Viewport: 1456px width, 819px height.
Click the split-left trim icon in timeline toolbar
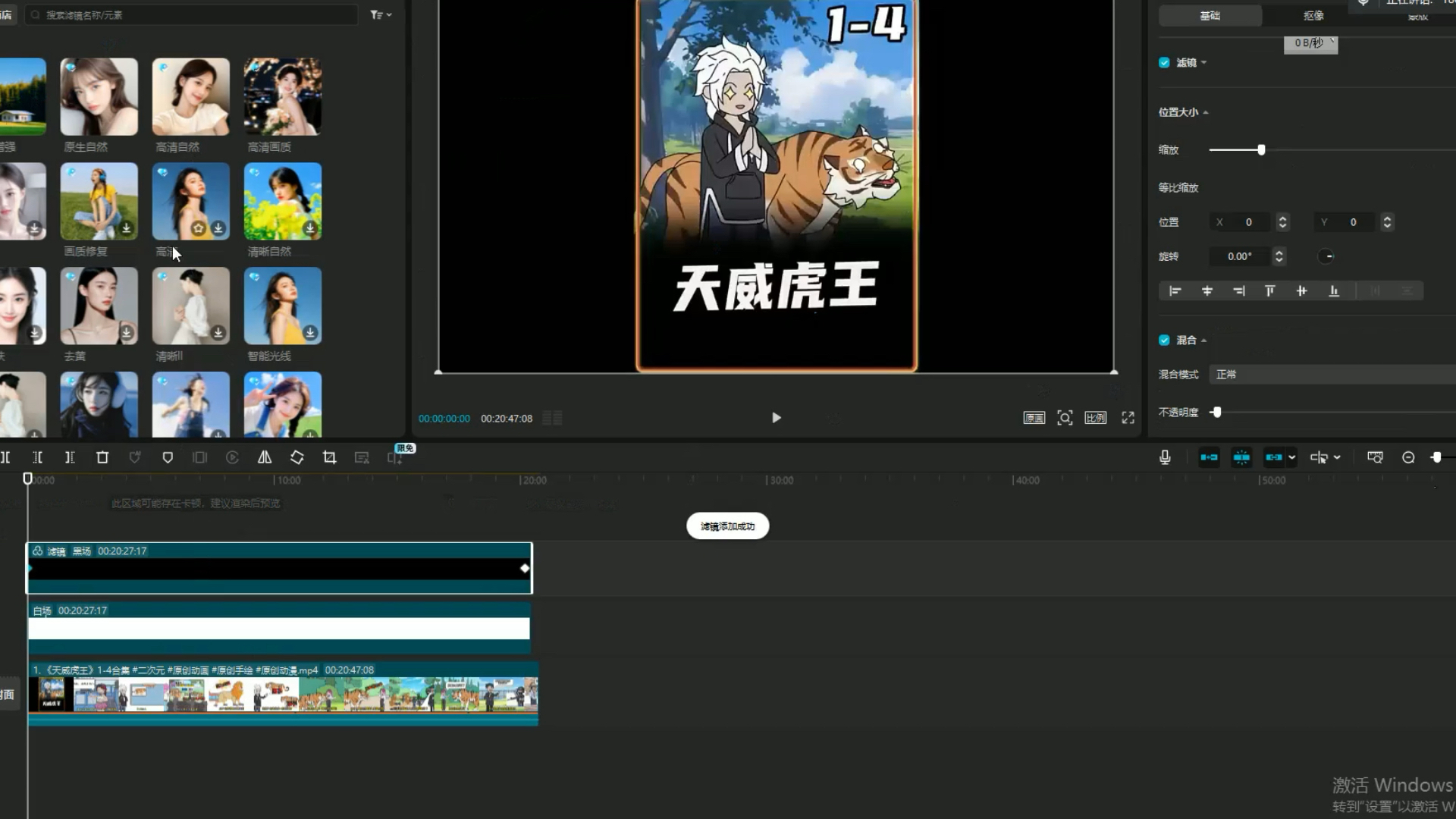click(37, 457)
